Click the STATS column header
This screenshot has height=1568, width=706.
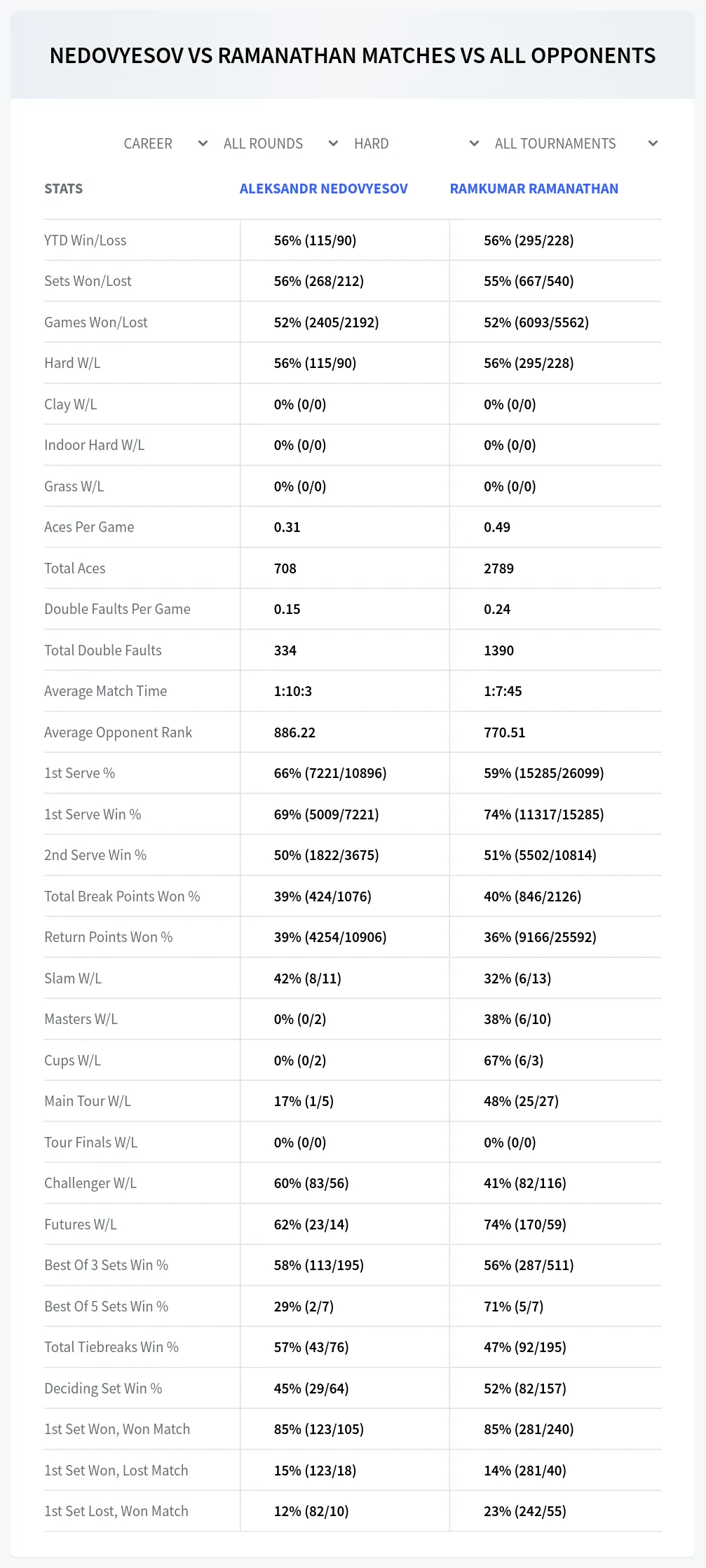[63, 189]
